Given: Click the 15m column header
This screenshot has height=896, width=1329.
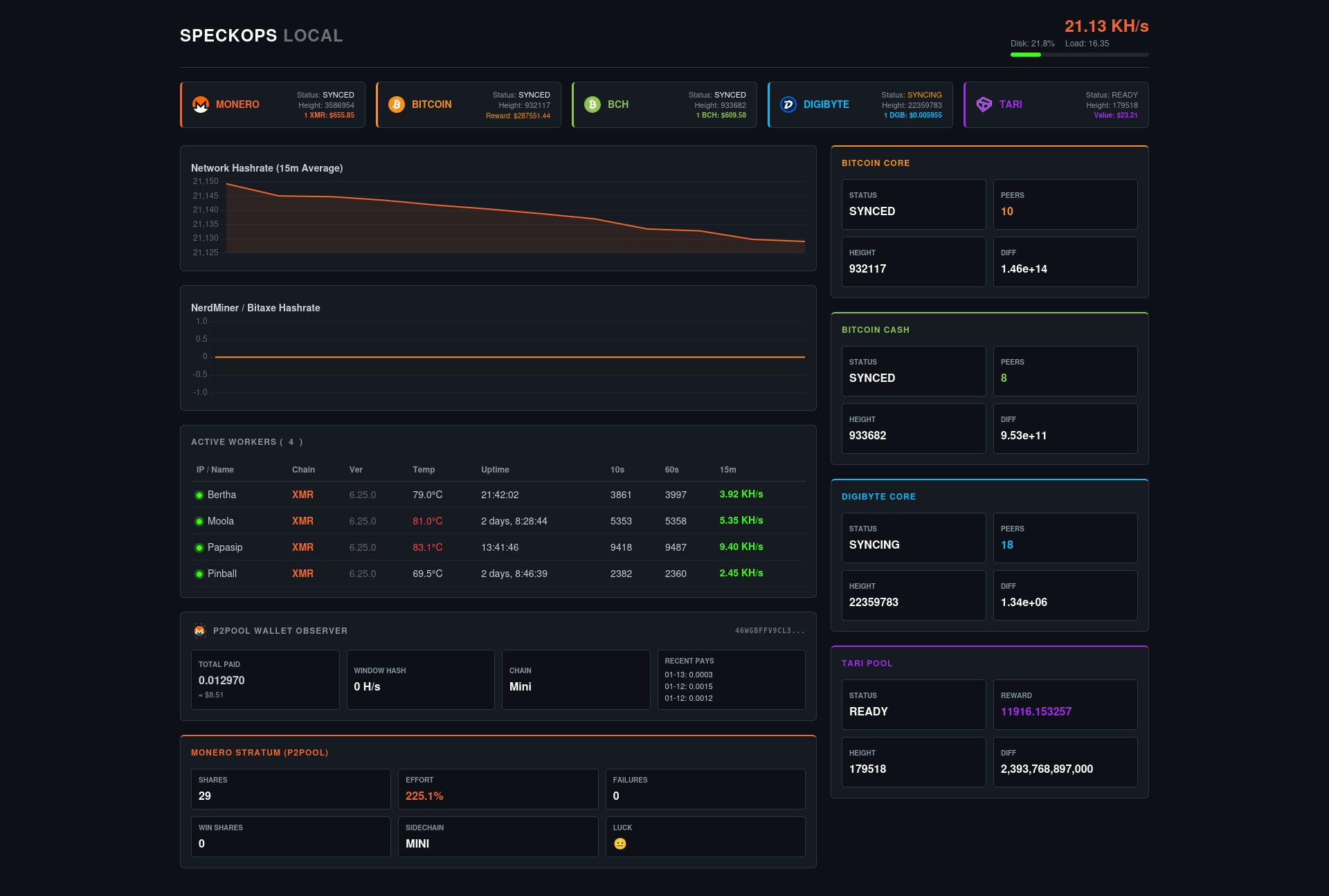Looking at the screenshot, I should pos(727,470).
